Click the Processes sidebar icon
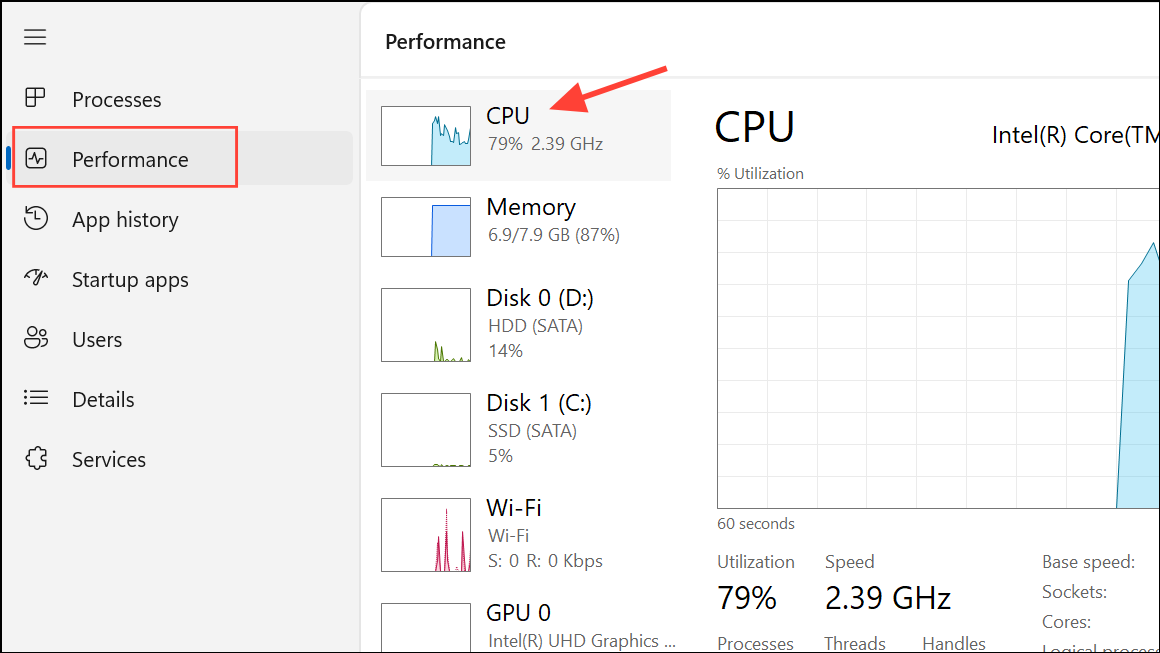This screenshot has width=1160, height=653. [35, 98]
